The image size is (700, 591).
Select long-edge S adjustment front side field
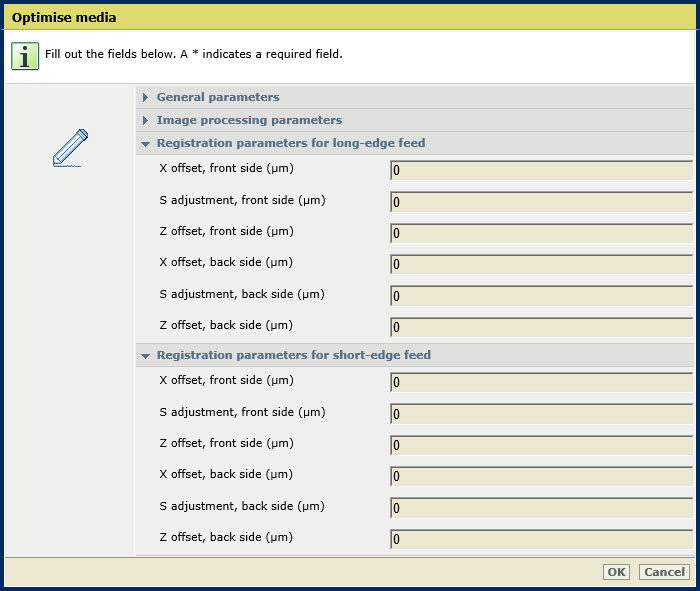(x=542, y=202)
